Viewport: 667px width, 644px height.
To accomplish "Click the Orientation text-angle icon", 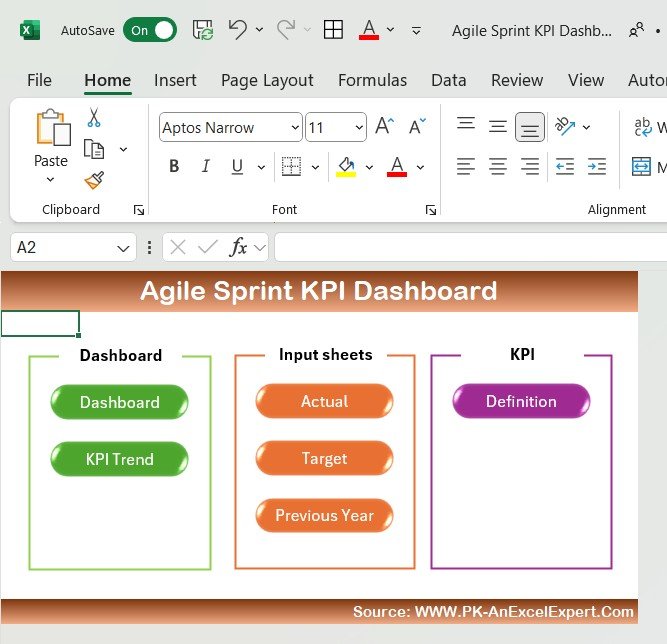I will (x=565, y=126).
